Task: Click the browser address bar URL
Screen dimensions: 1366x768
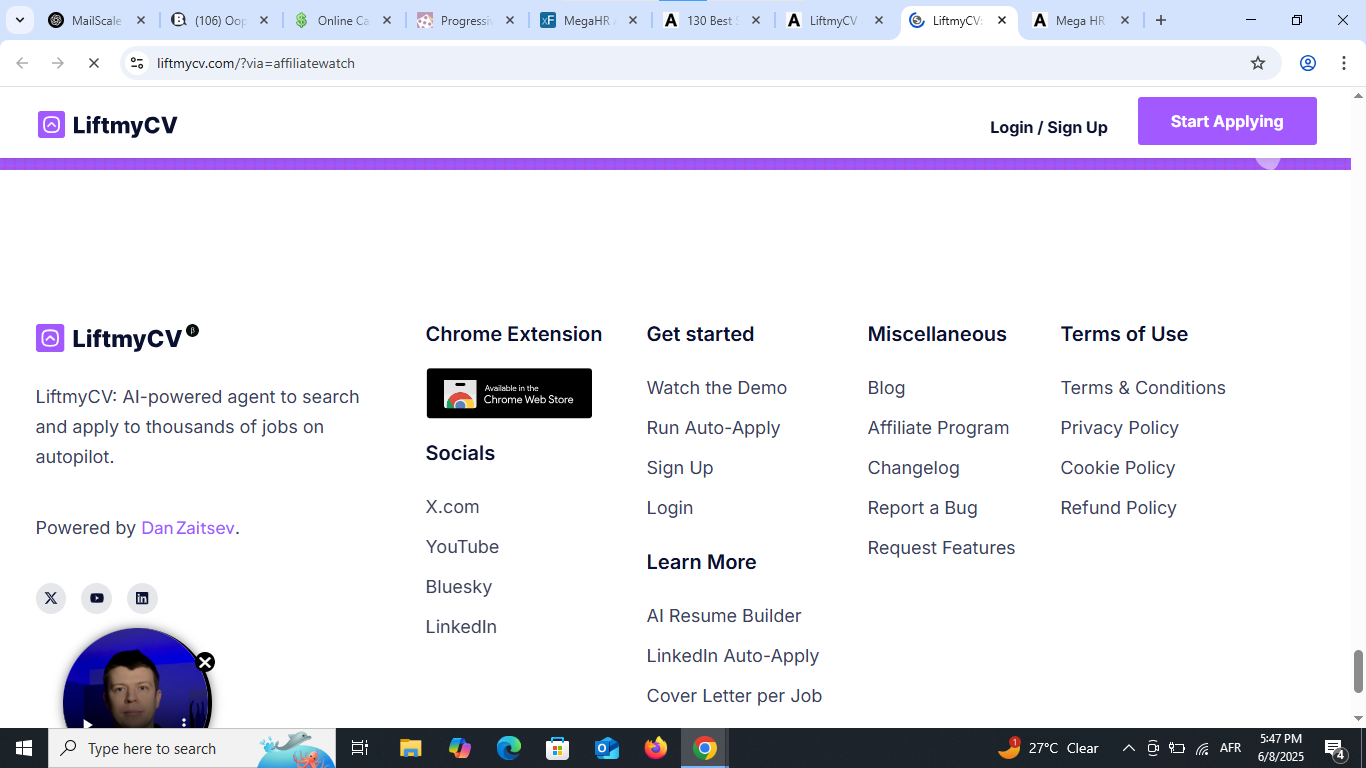Action: click(256, 63)
